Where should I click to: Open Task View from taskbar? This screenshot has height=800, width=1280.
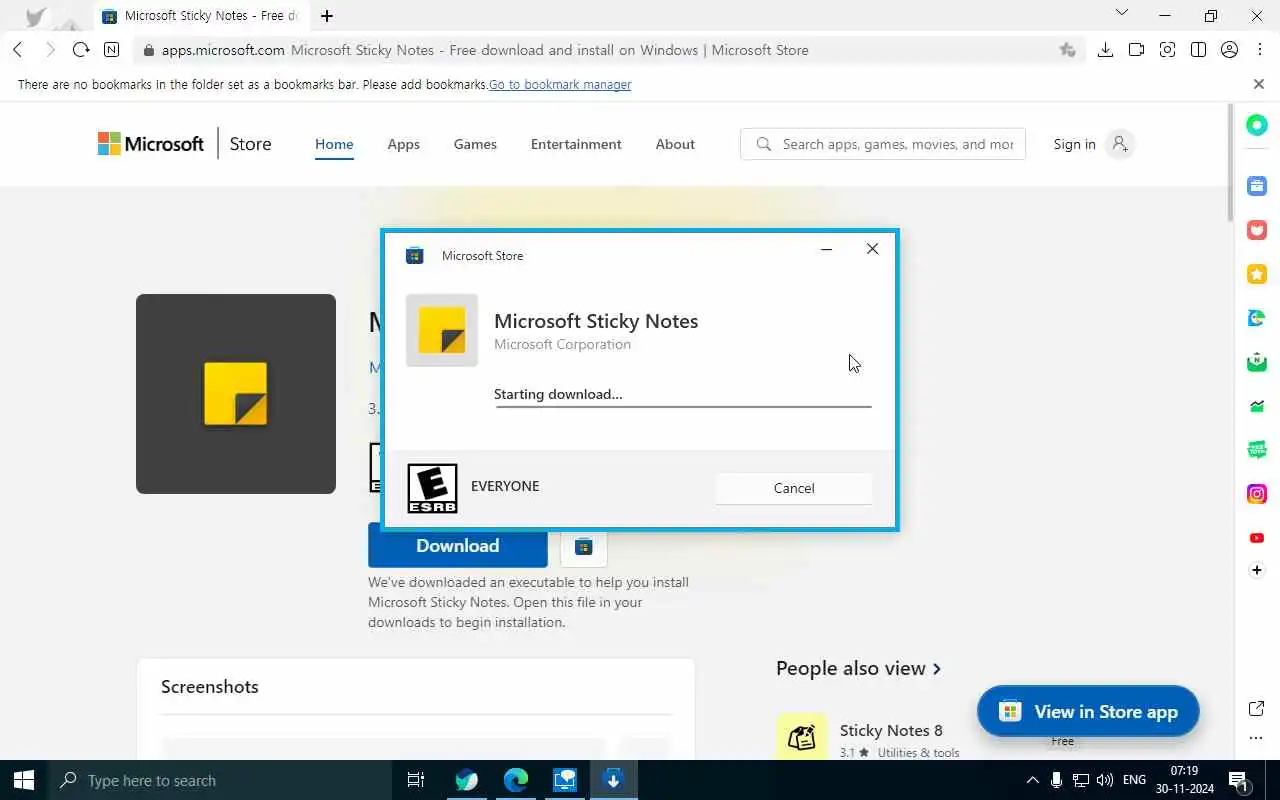416,780
